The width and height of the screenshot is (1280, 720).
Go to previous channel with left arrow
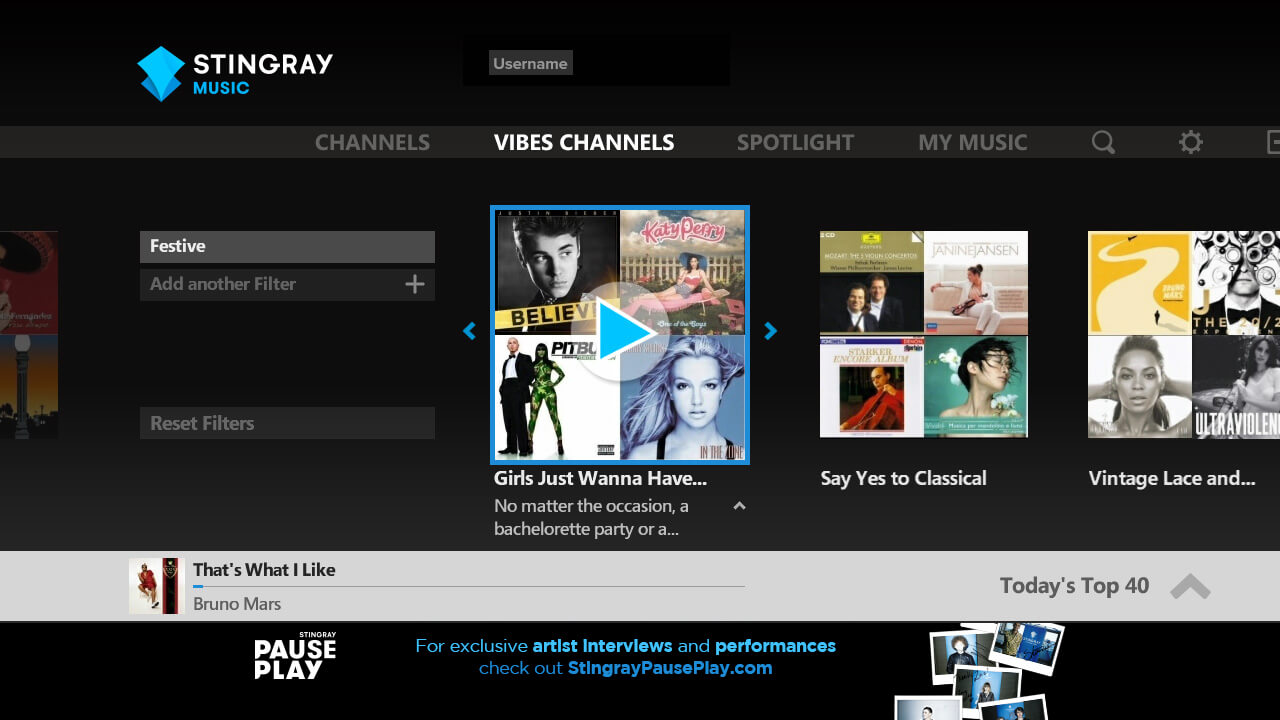point(469,331)
